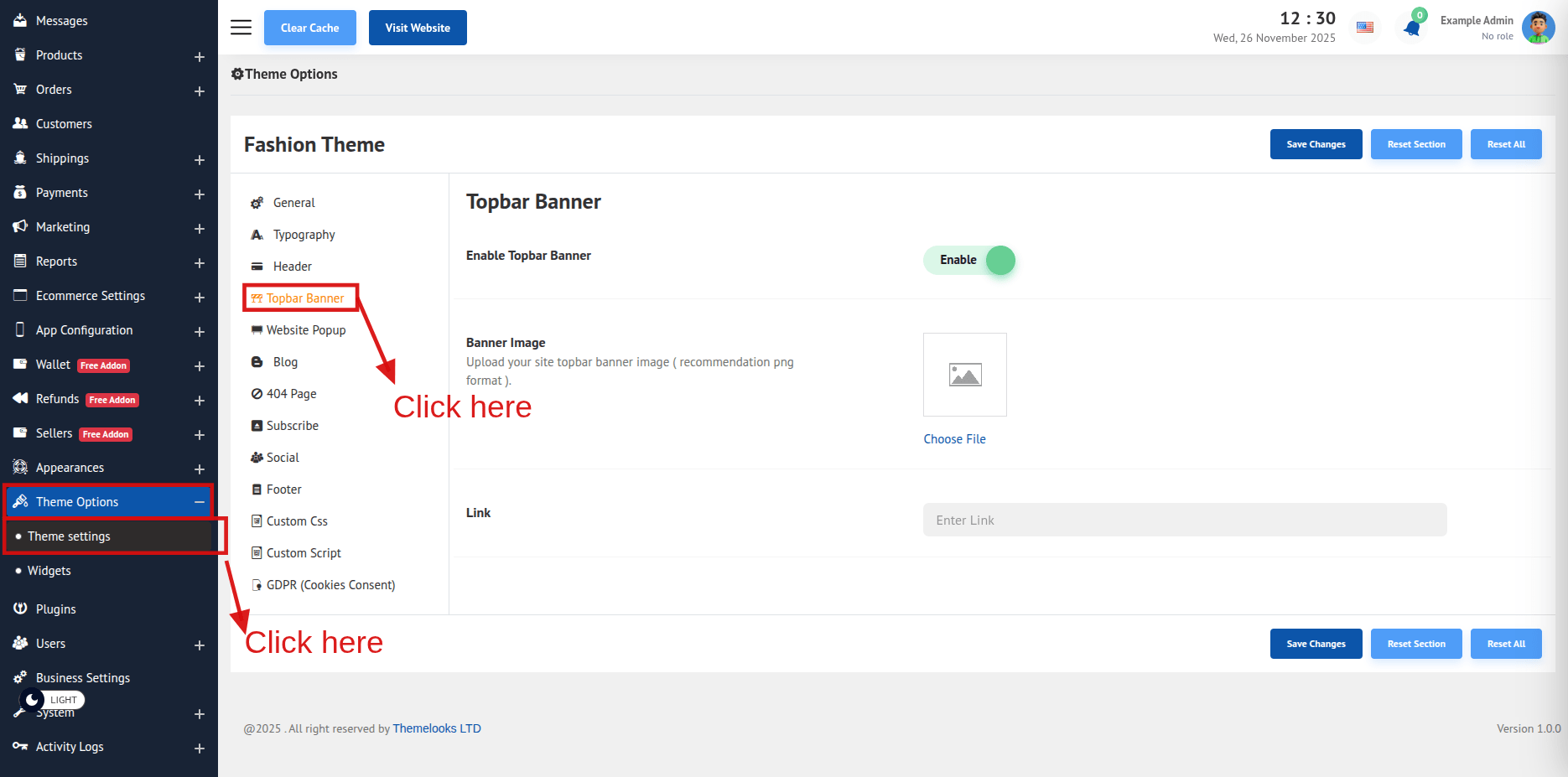Collapse the Theme Options menu

click(200, 502)
